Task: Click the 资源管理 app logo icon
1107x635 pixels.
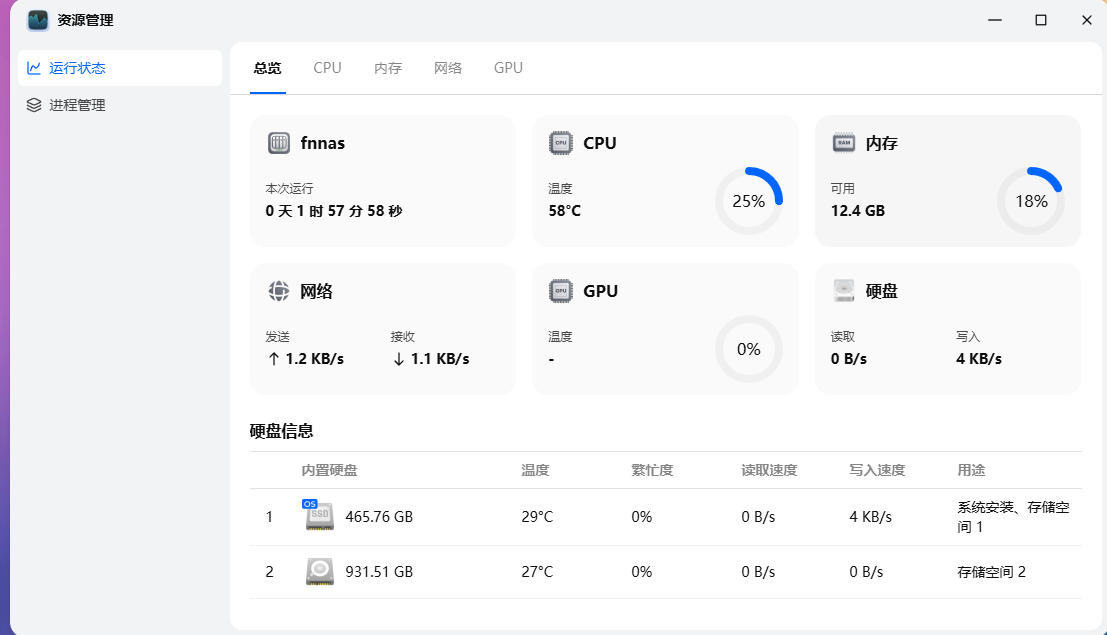Action: tap(37, 20)
